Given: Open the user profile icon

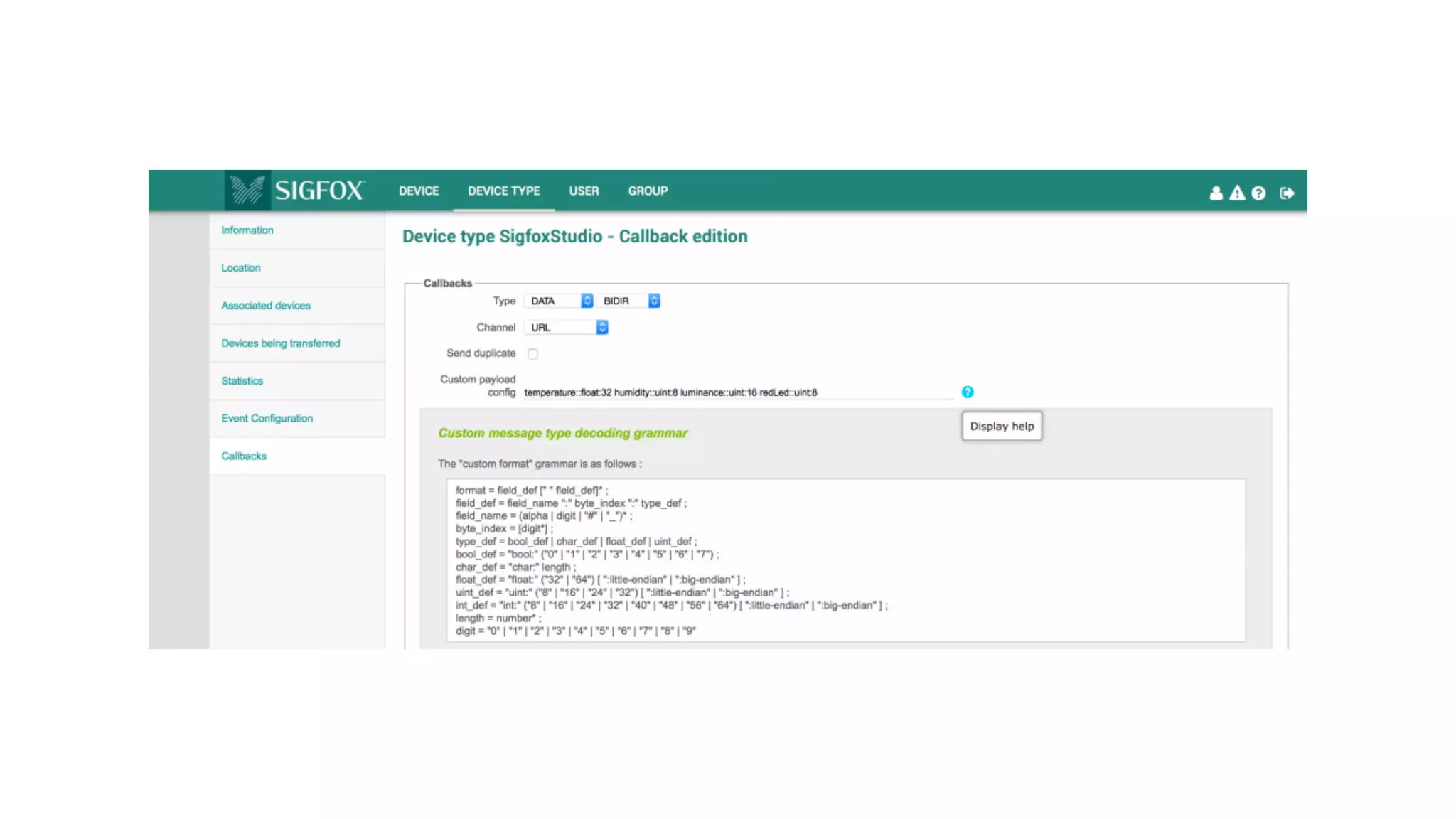Looking at the screenshot, I should [1216, 193].
